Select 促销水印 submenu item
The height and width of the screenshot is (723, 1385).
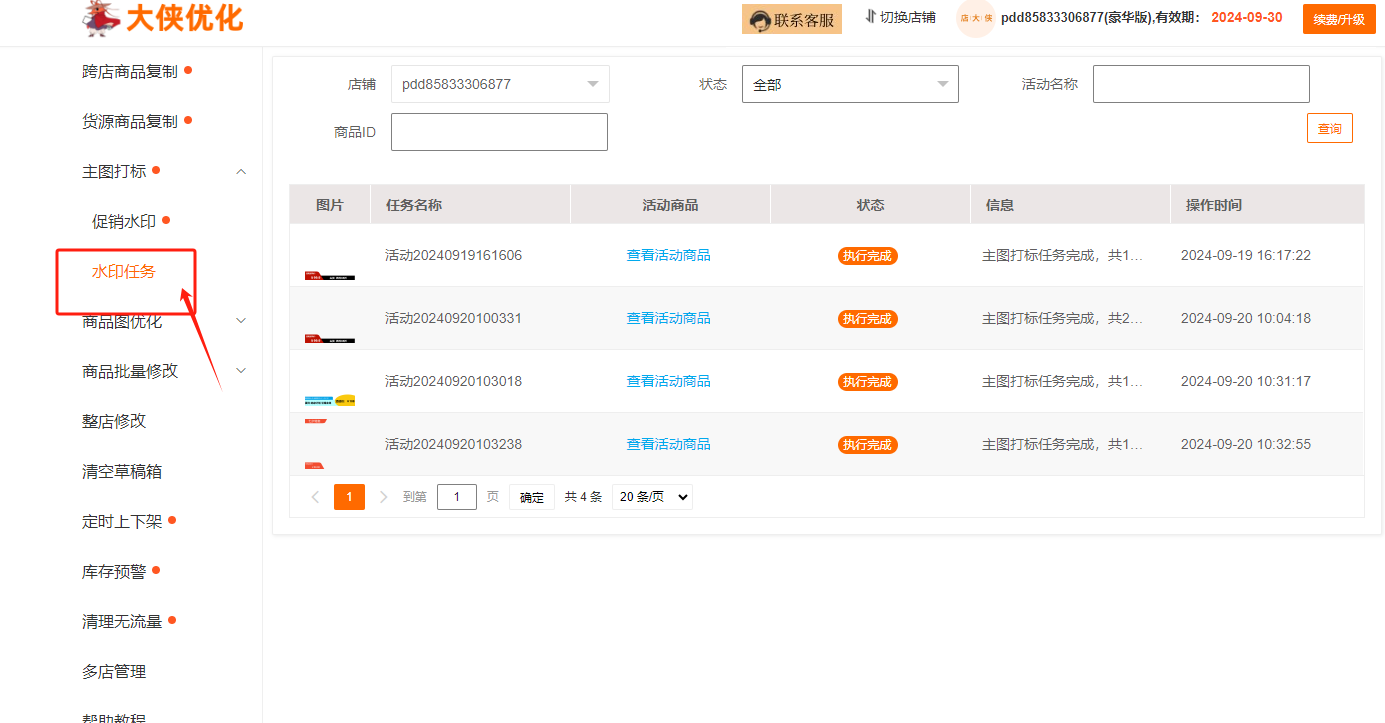pyautogui.click(x=124, y=221)
